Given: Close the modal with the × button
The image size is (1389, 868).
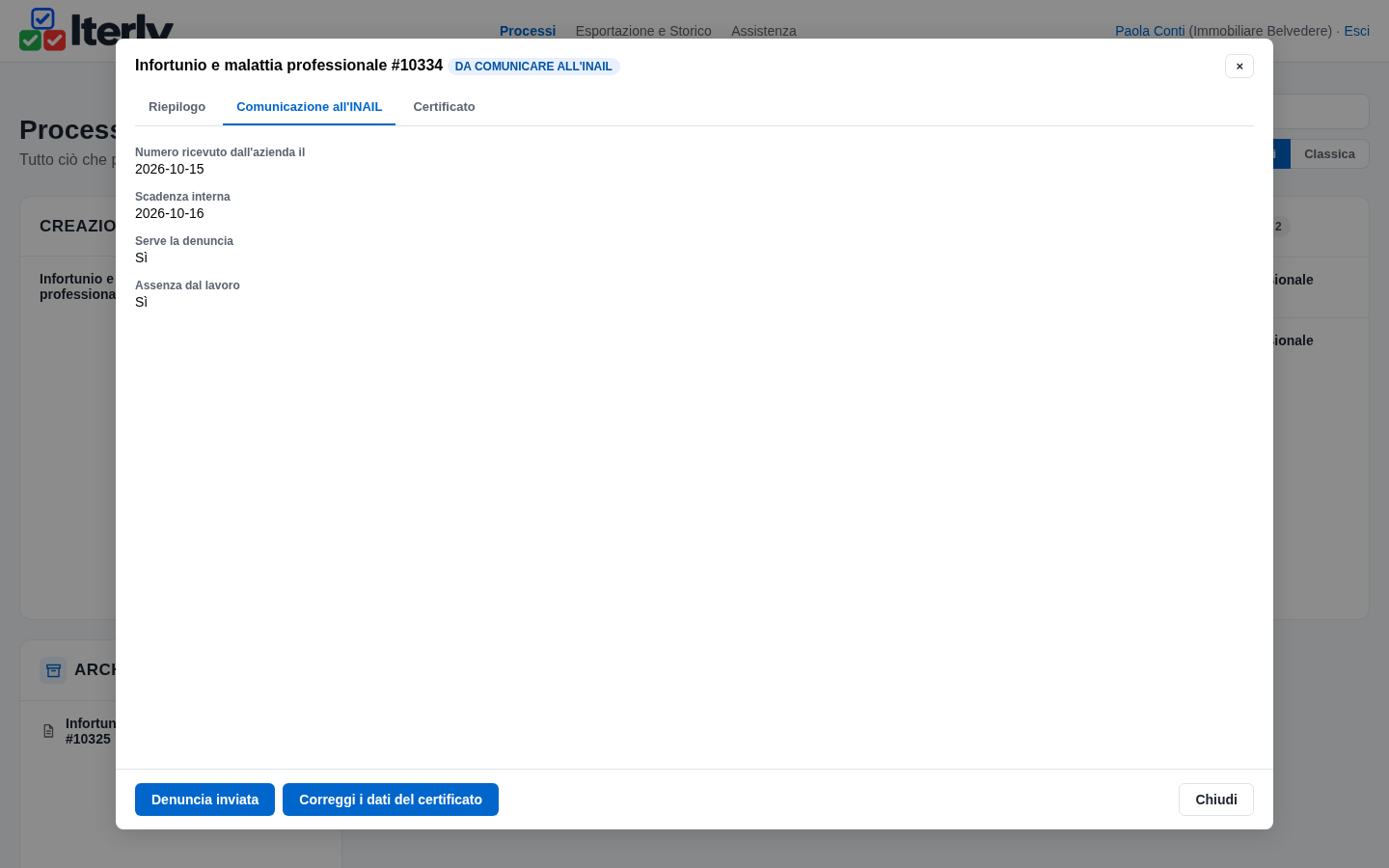Looking at the screenshot, I should tap(1239, 66).
